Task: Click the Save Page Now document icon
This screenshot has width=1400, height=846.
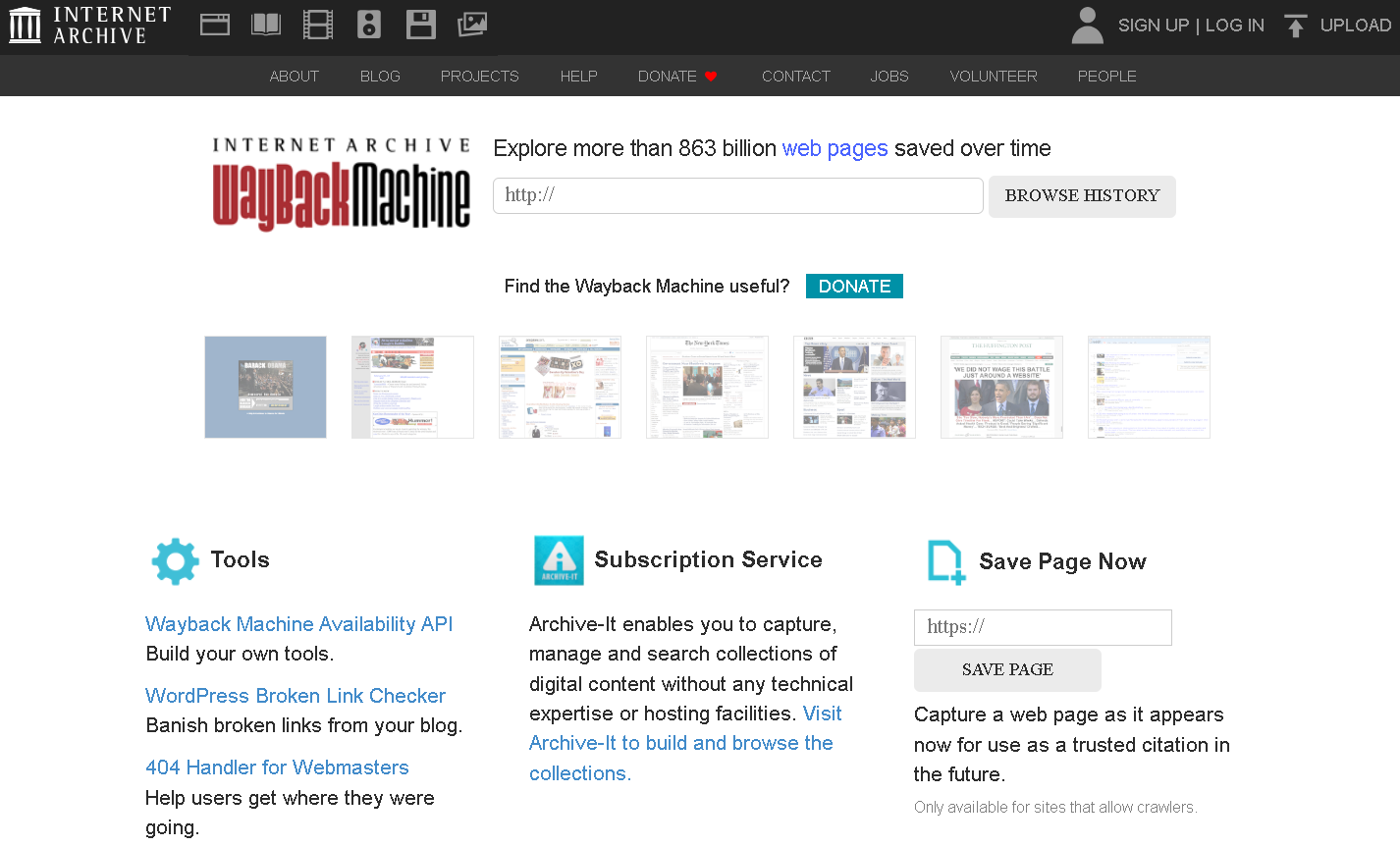Action: [x=946, y=562]
